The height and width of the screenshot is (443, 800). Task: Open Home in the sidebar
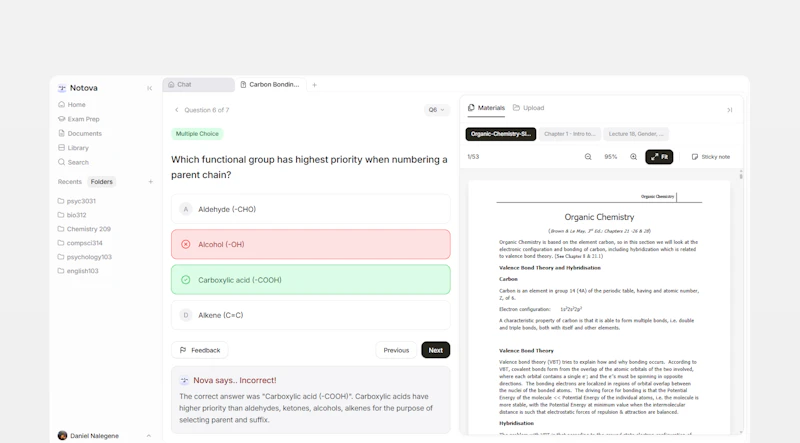click(71, 105)
